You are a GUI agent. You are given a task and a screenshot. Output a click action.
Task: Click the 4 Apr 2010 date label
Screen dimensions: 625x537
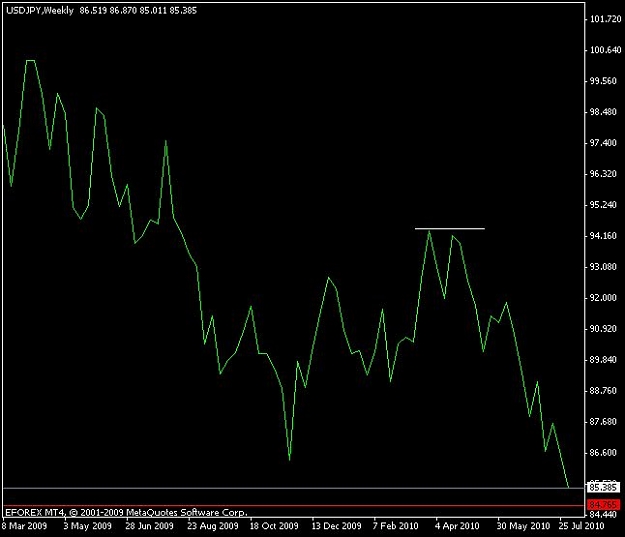coord(457,526)
